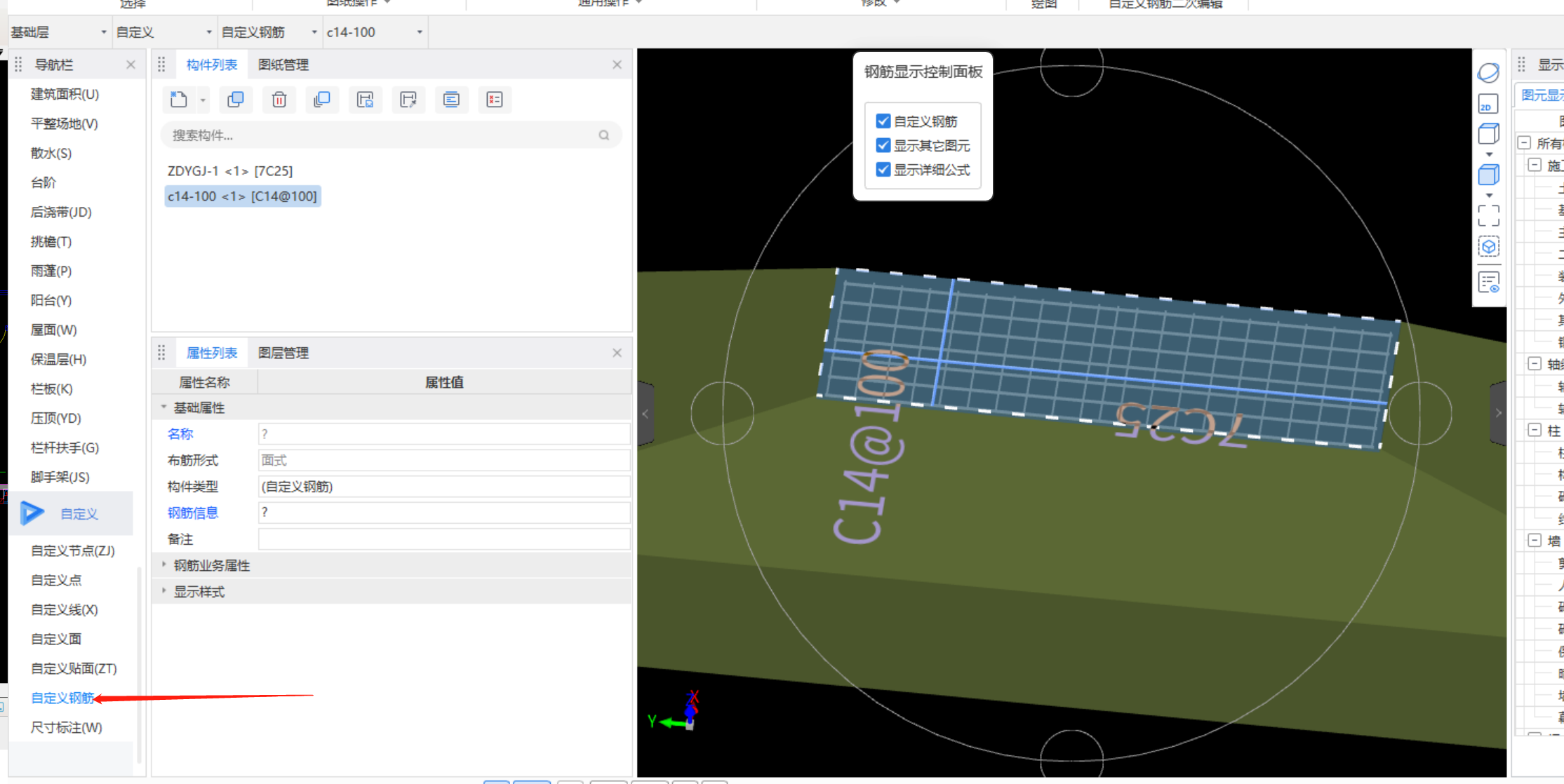Uncheck 显示其它图元 checkbox
Viewport: 1564px width, 784px height.
(x=883, y=145)
